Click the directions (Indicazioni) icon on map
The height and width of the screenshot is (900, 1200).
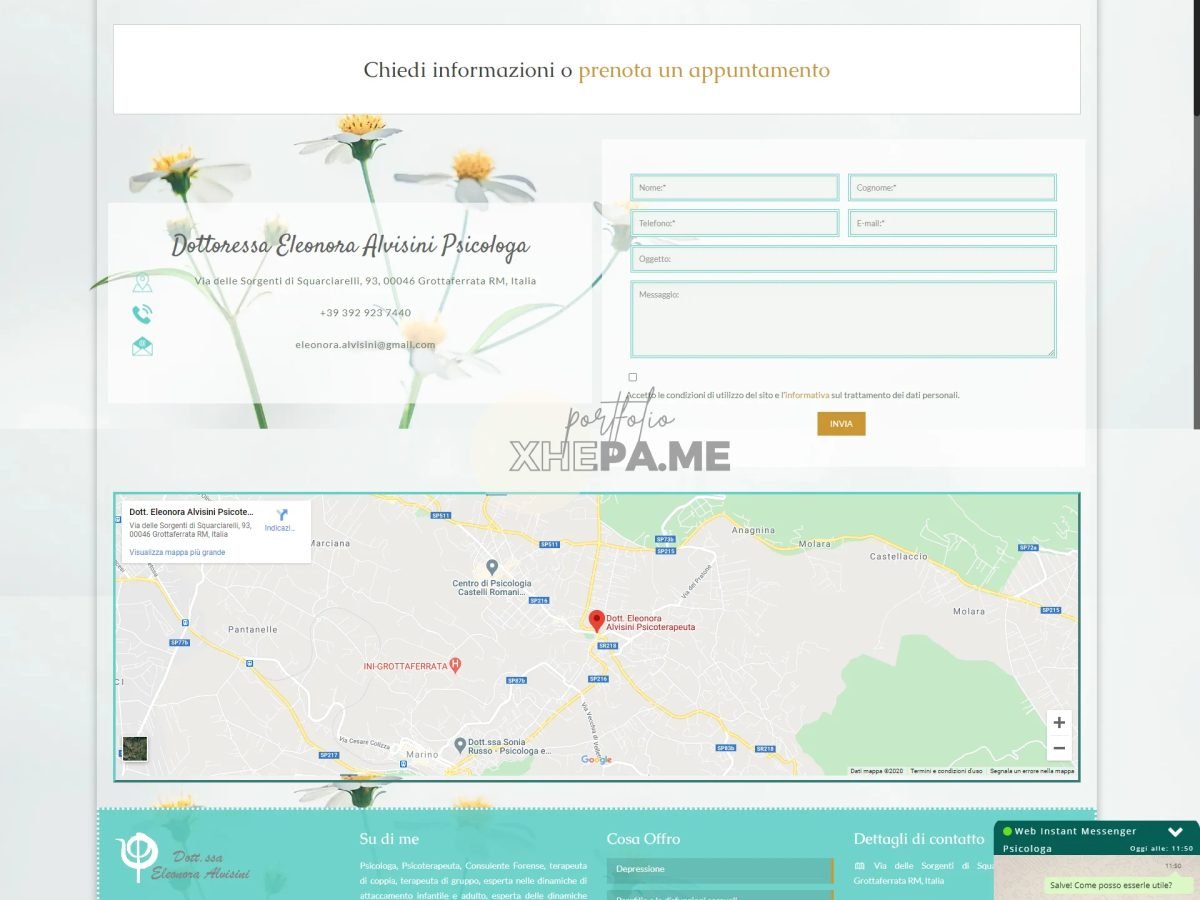[x=282, y=515]
